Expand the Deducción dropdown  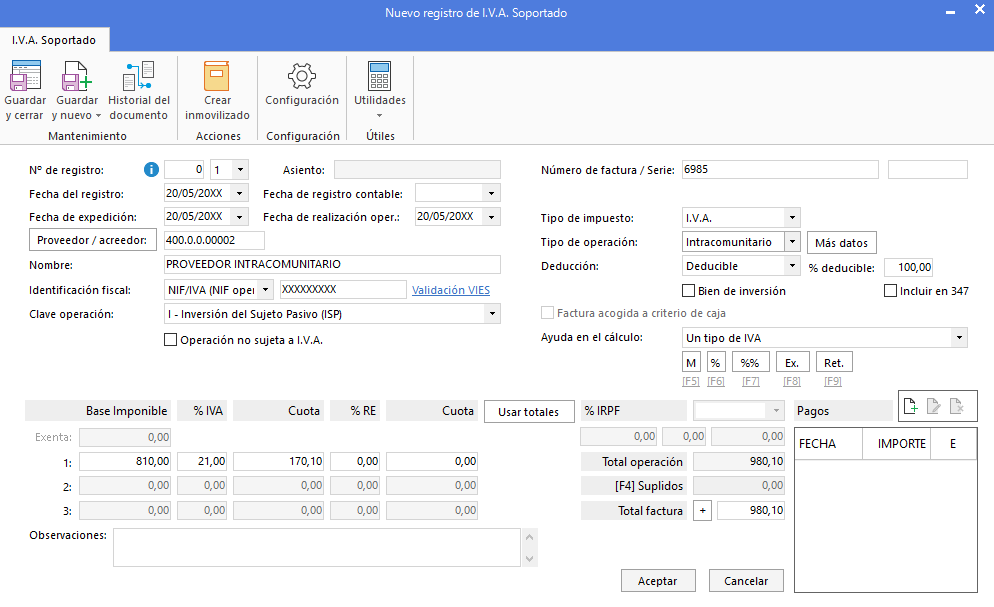pyautogui.click(x=792, y=265)
